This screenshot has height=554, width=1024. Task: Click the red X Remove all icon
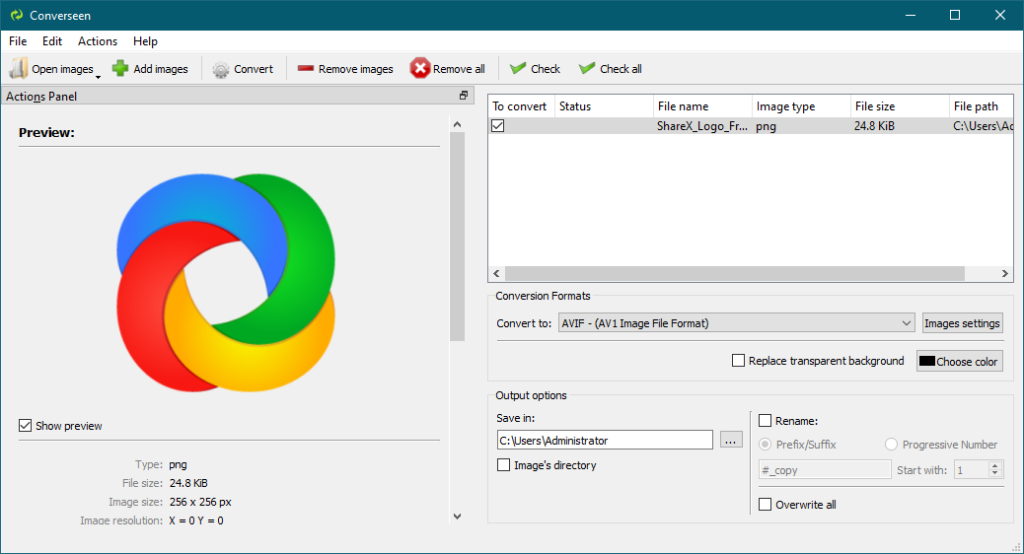point(420,68)
